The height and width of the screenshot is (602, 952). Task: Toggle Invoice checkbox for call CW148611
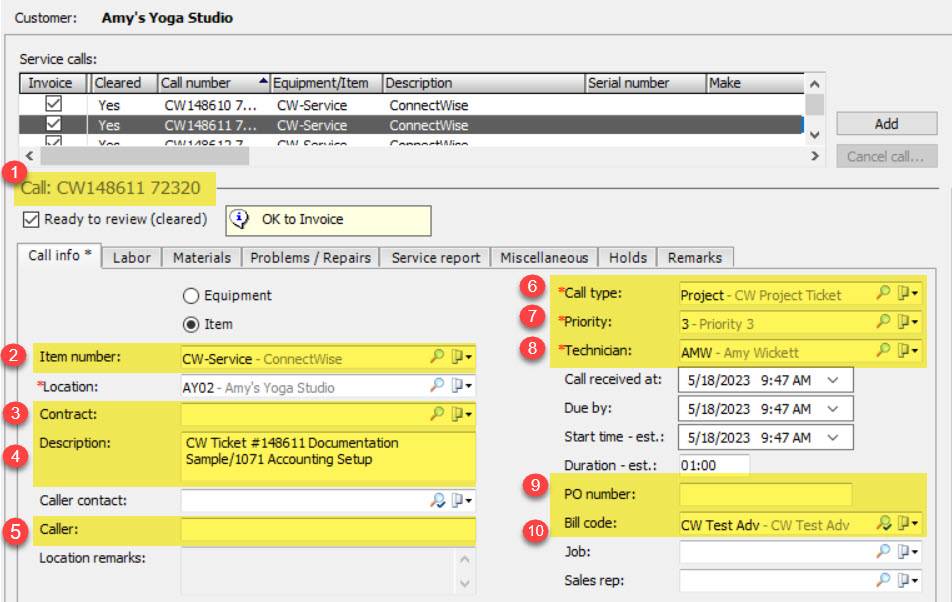pos(53,124)
